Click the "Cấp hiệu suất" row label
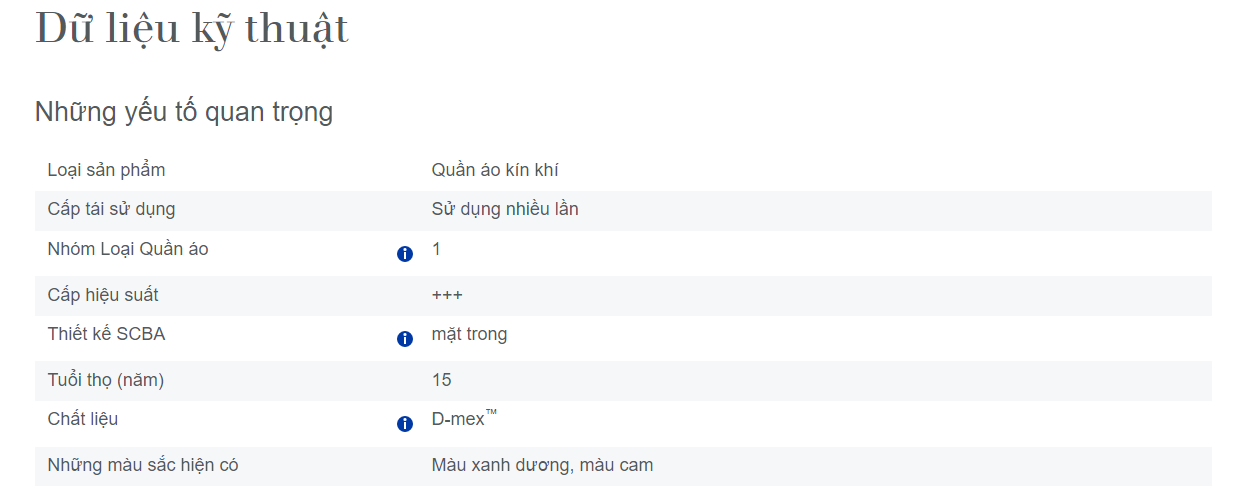 103,295
